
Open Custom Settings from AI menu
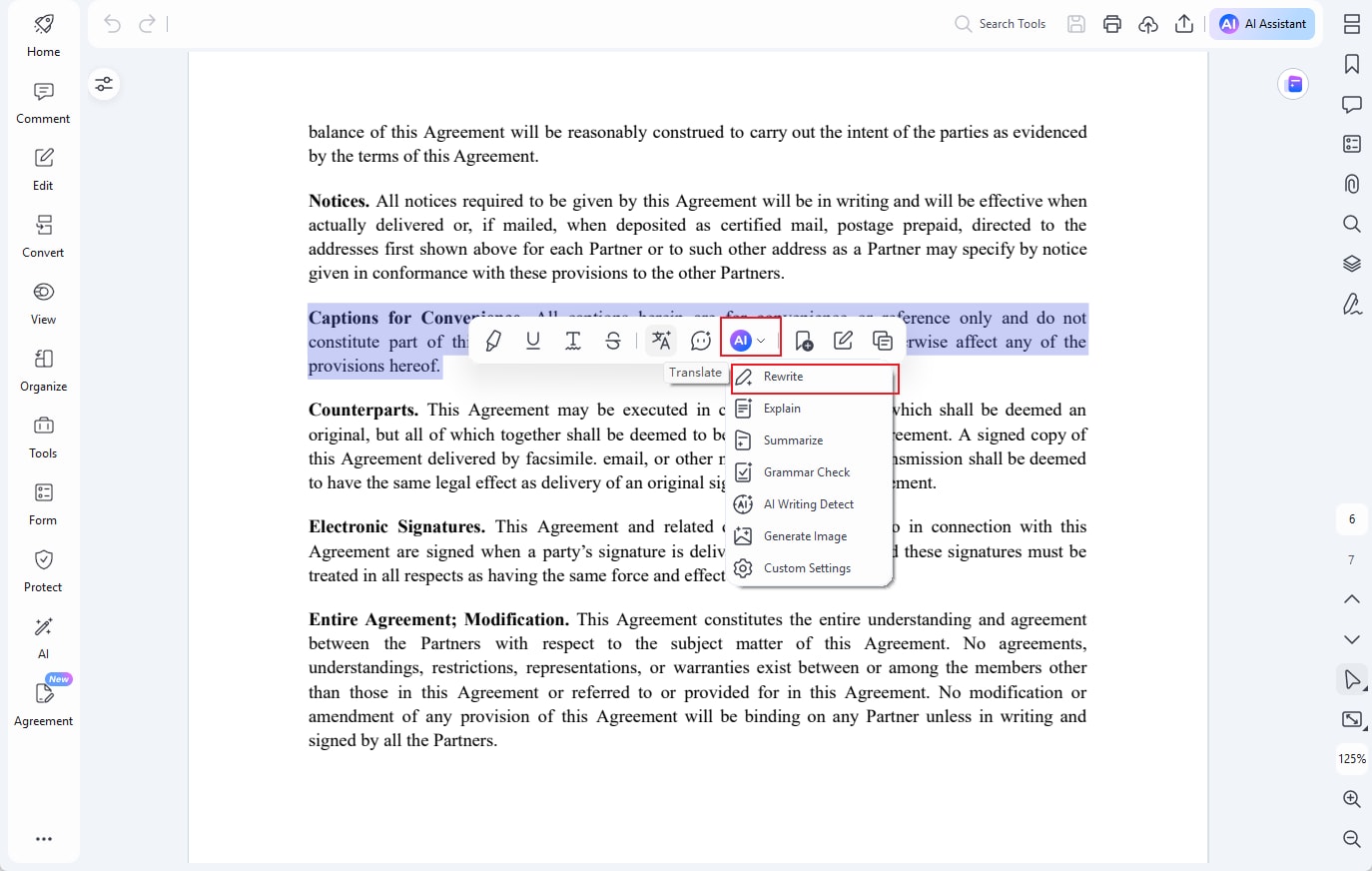click(x=810, y=568)
